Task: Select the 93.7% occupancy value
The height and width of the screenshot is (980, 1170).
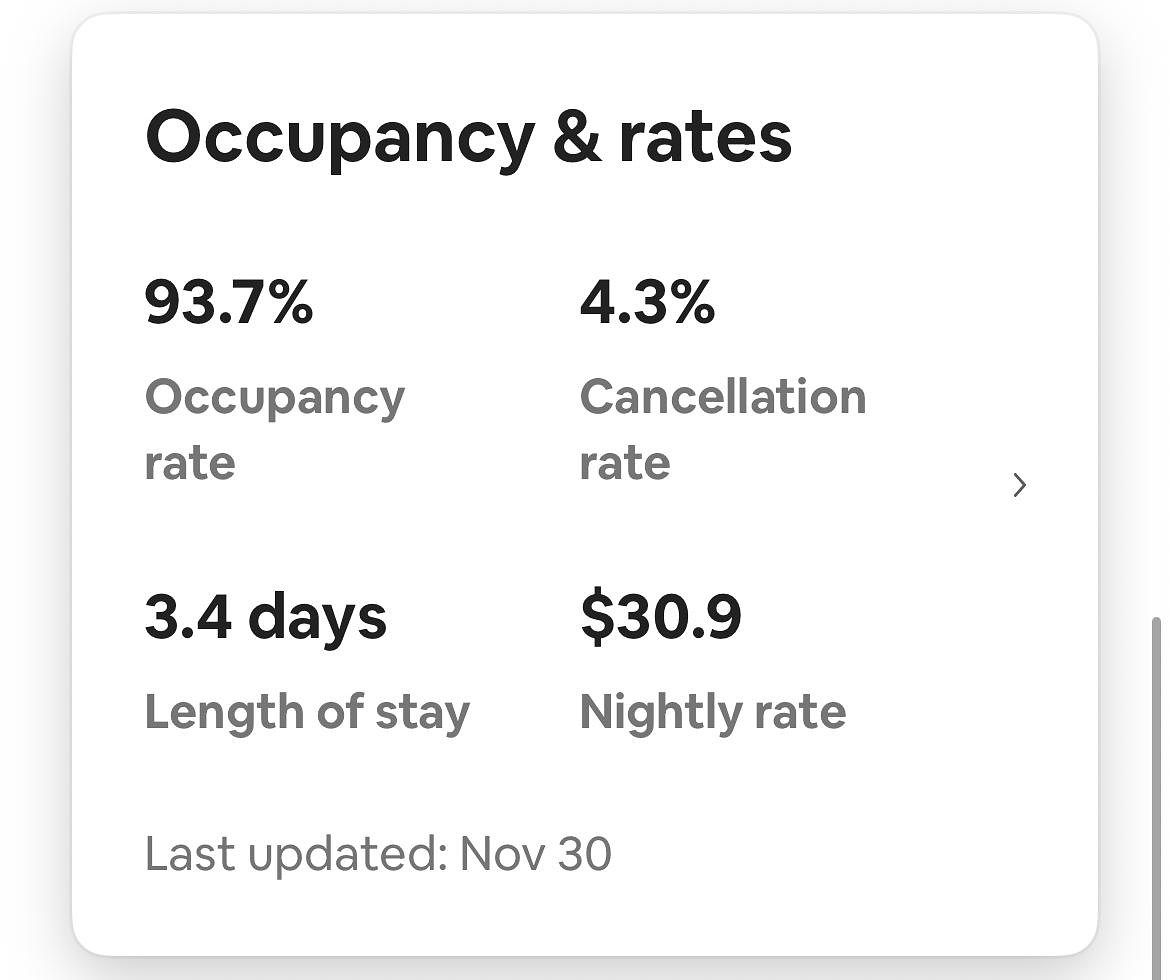Action: click(x=229, y=303)
